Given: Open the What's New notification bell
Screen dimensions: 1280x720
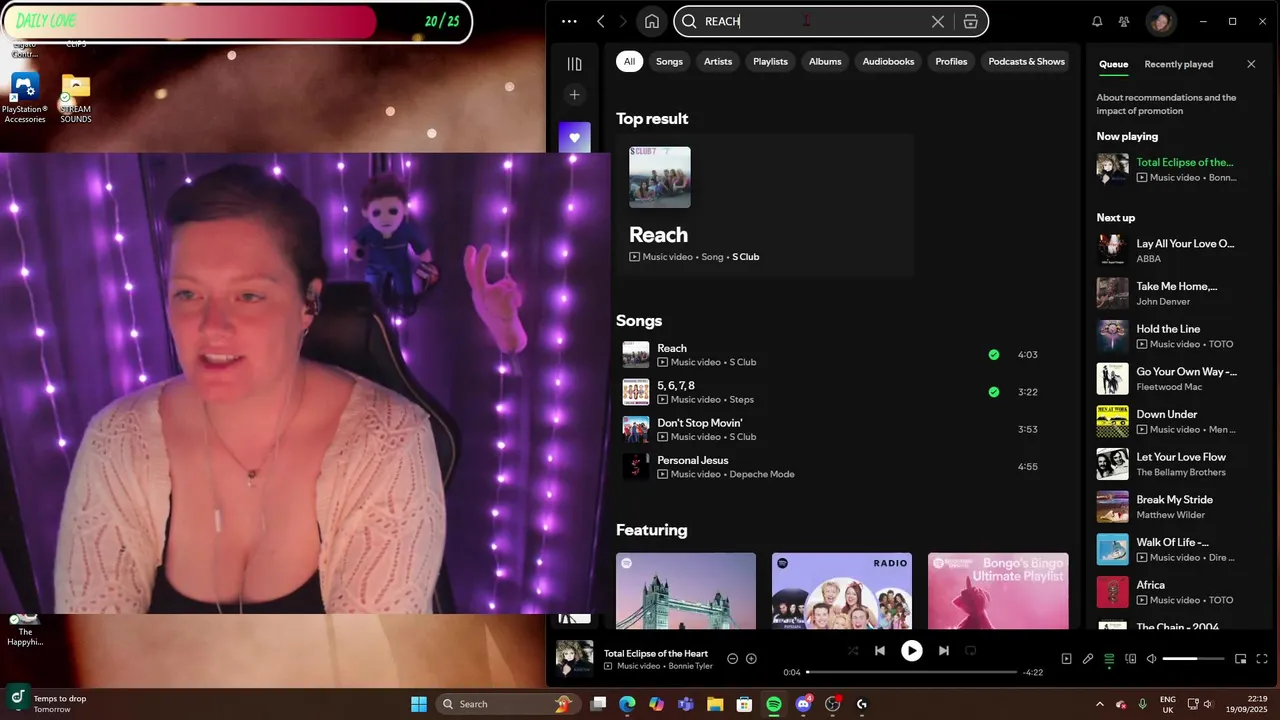Looking at the screenshot, I should tap(1097, 21).
